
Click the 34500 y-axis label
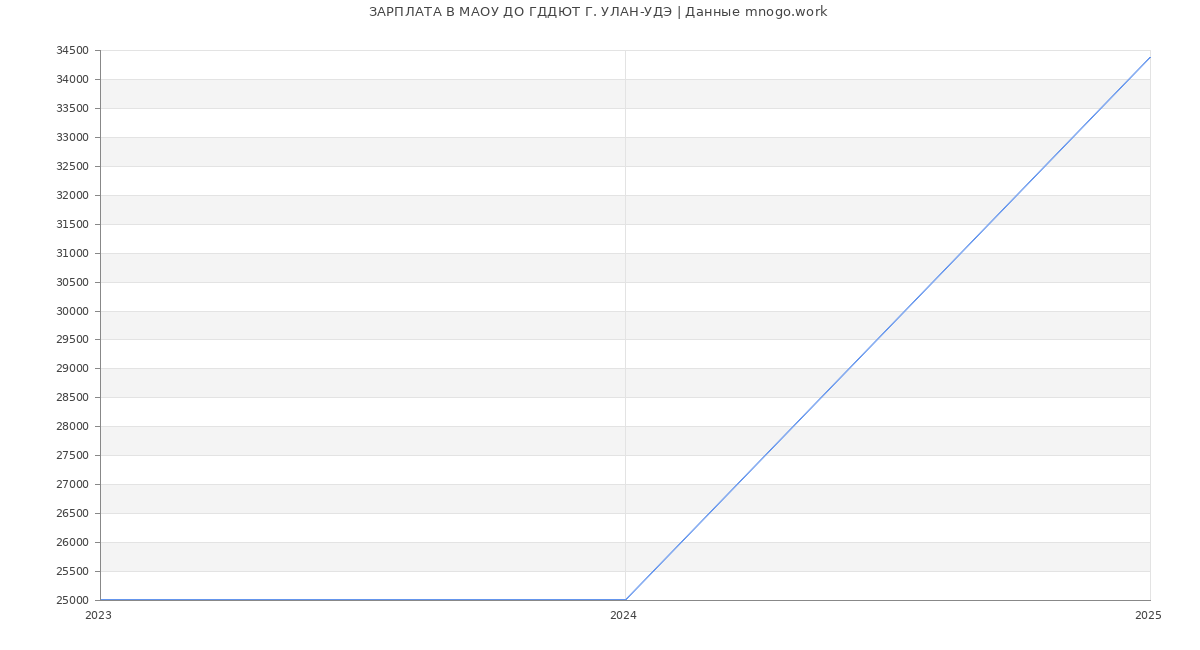[72, 51]
